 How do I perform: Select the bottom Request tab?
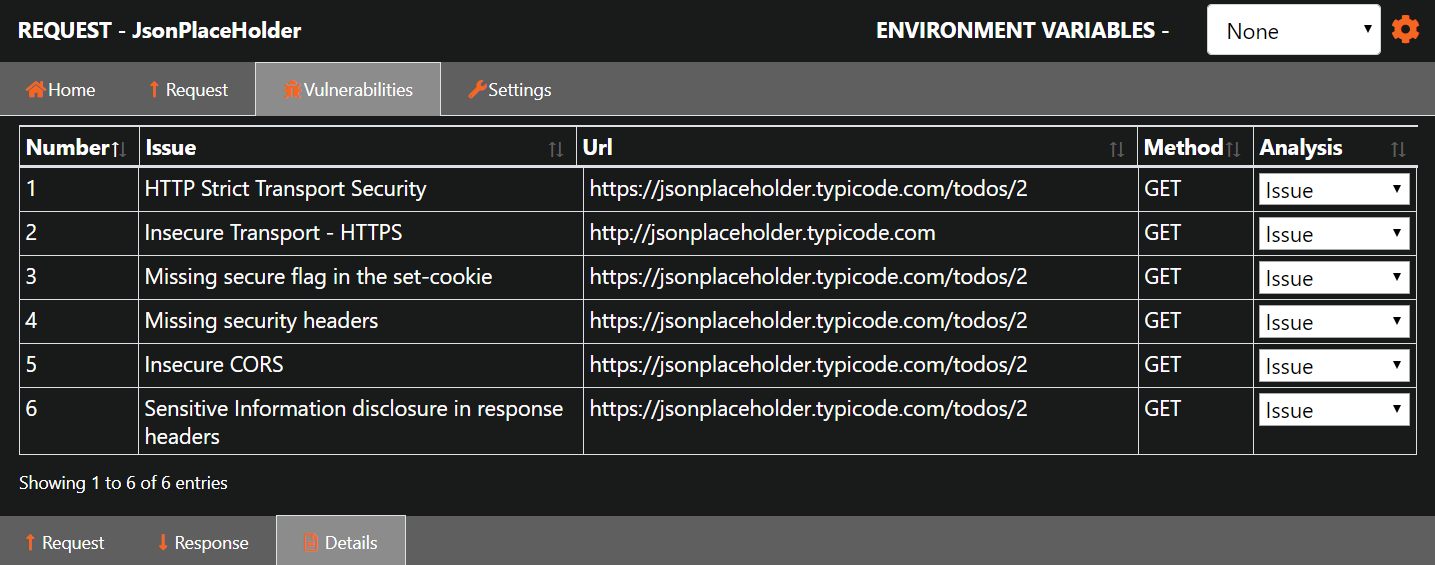(64, 542)
